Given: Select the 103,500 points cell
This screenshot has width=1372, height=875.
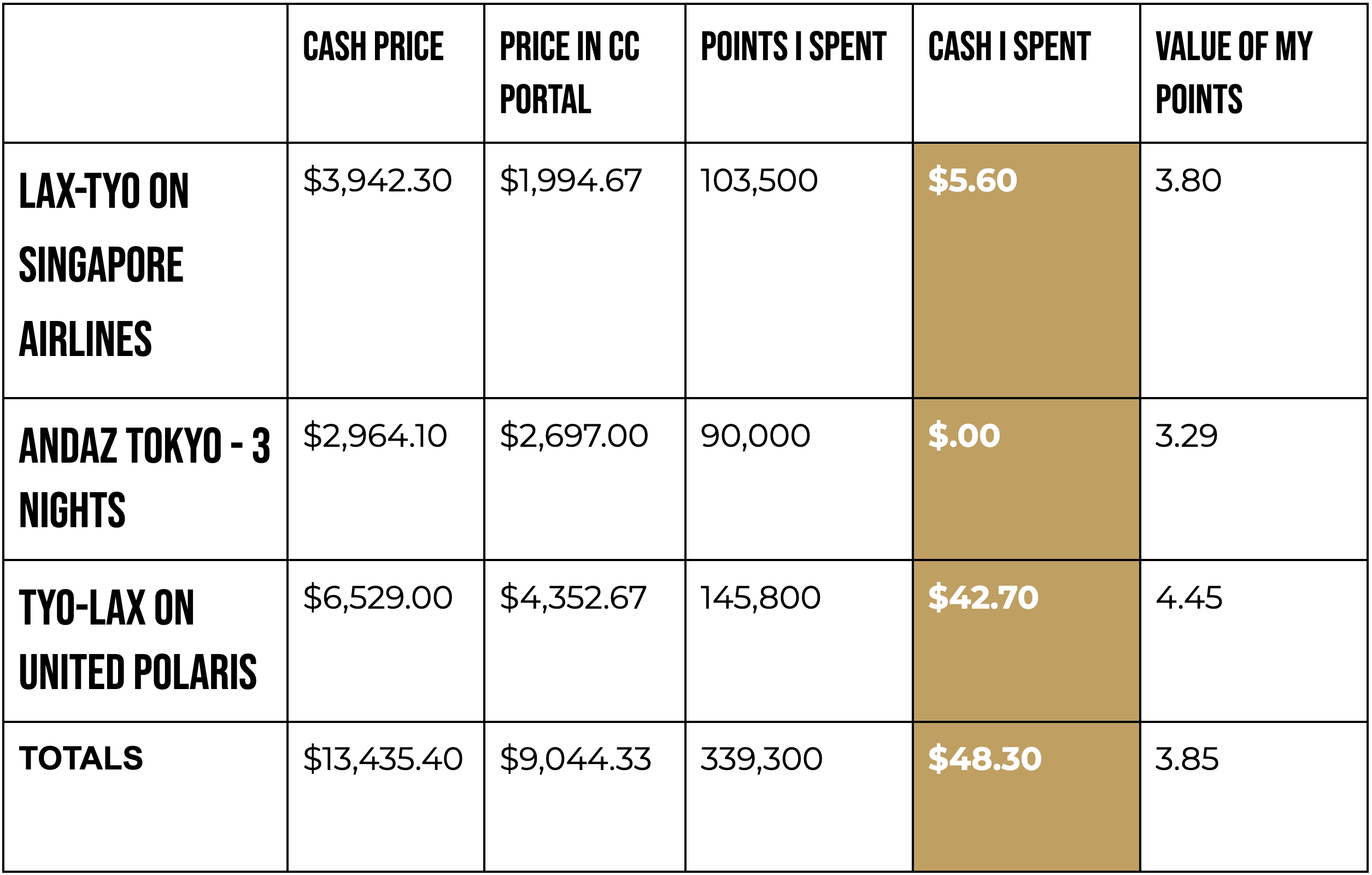Looking at the screenshot, I should click(758, 180).
